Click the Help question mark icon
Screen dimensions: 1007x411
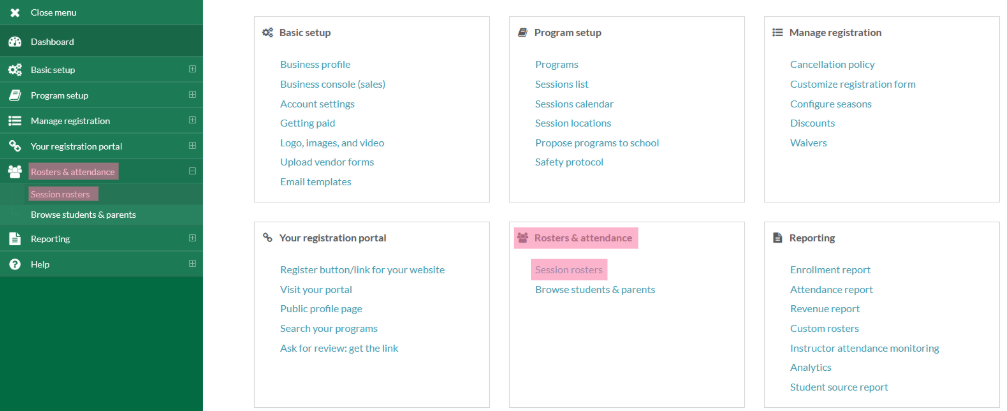click(x=14, y=264)
